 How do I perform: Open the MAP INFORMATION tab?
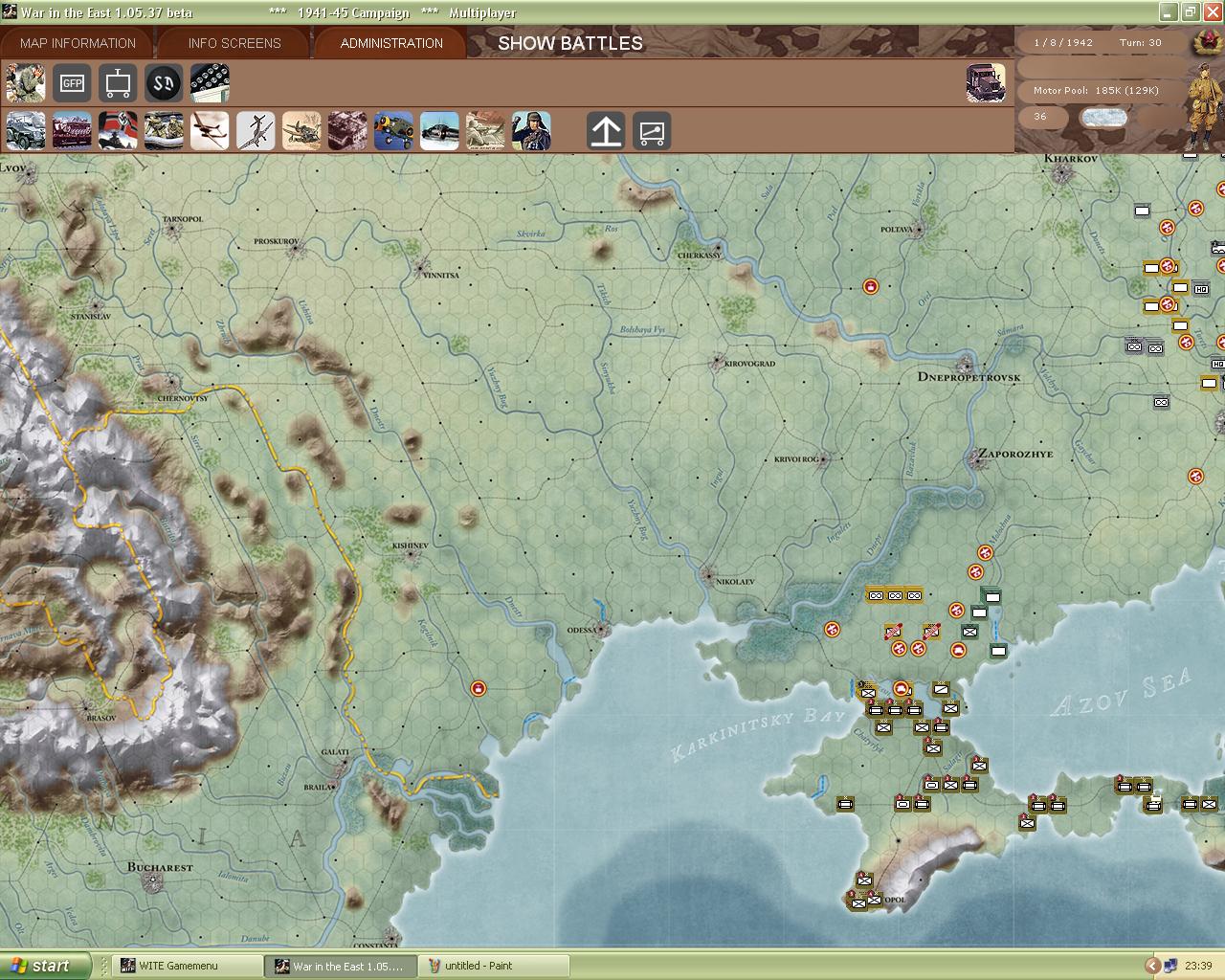78,43
